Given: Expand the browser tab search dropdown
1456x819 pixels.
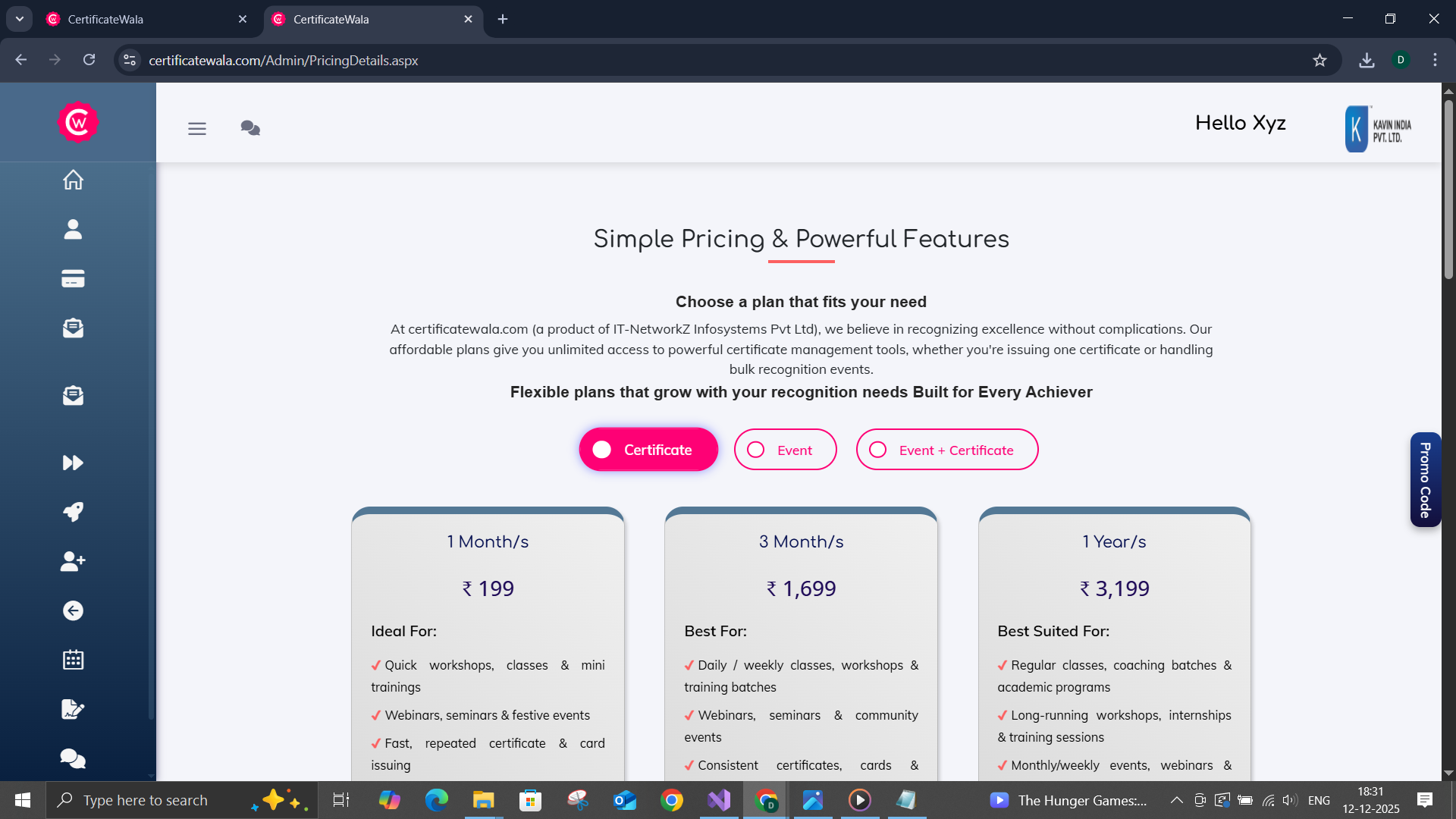Looking at the screenshot, I should [x=20, y=19].
